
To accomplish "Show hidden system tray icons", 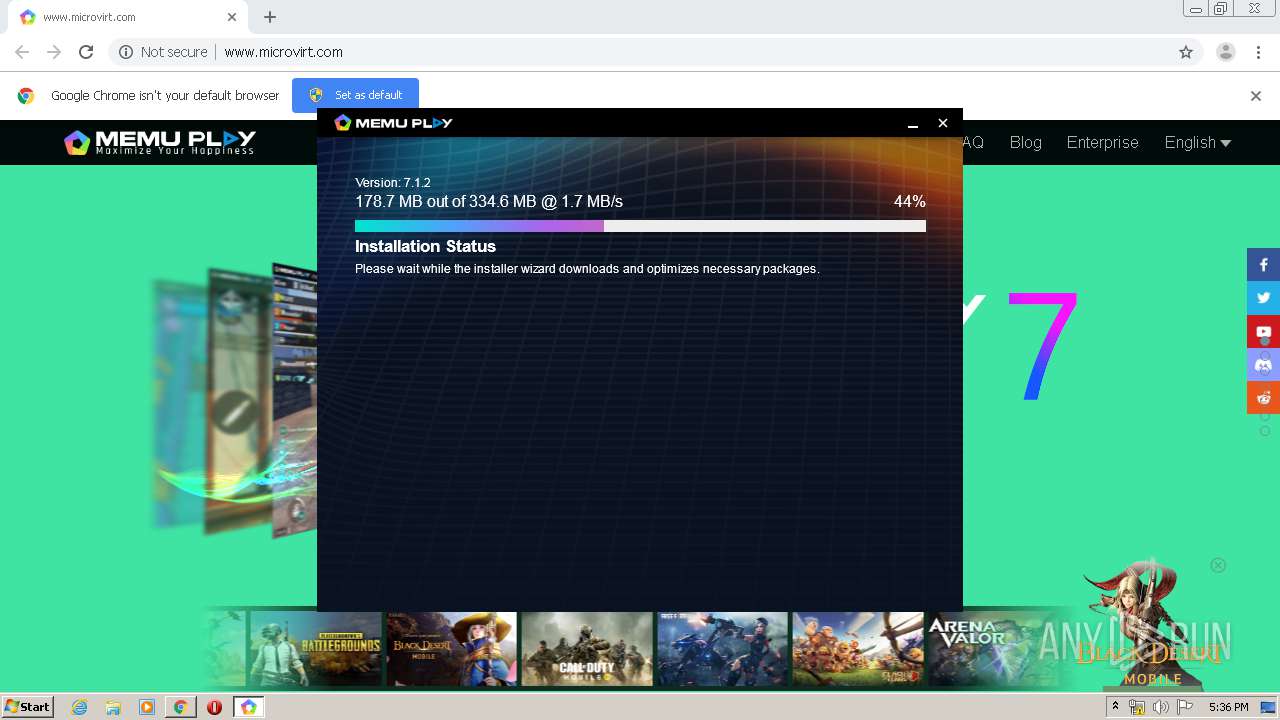I will (x=1115, y=707).
